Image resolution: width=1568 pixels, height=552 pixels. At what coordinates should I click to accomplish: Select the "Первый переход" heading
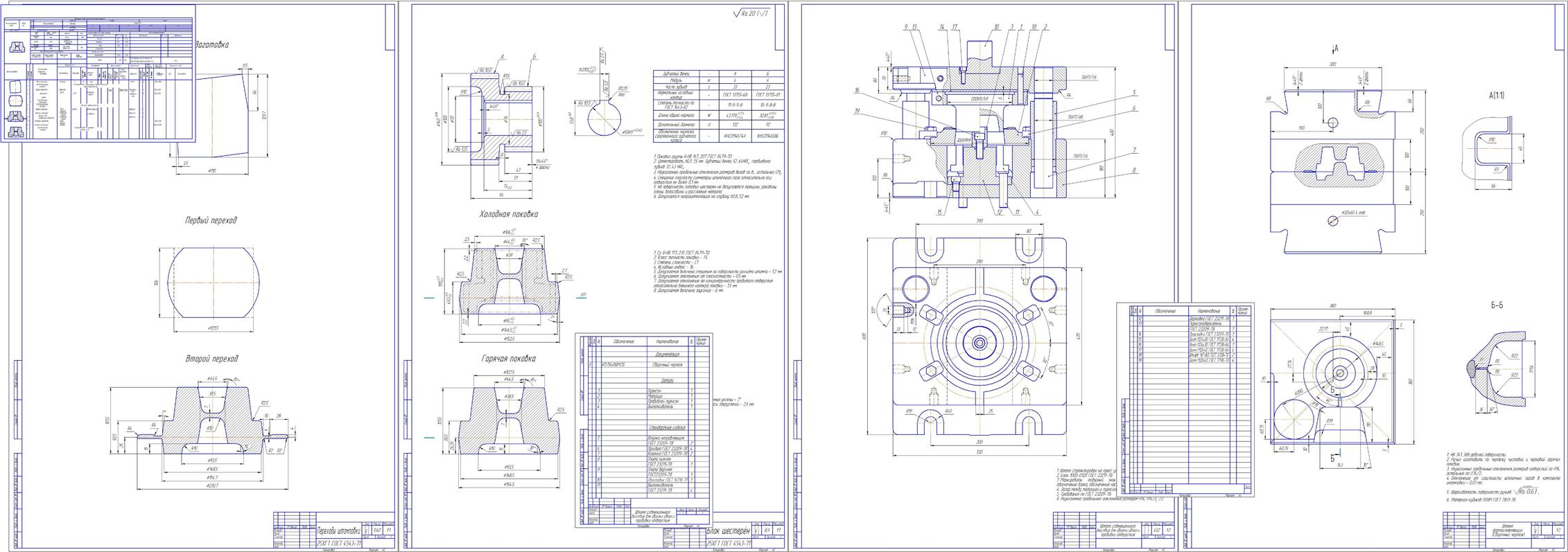click(x=211, y=221)
